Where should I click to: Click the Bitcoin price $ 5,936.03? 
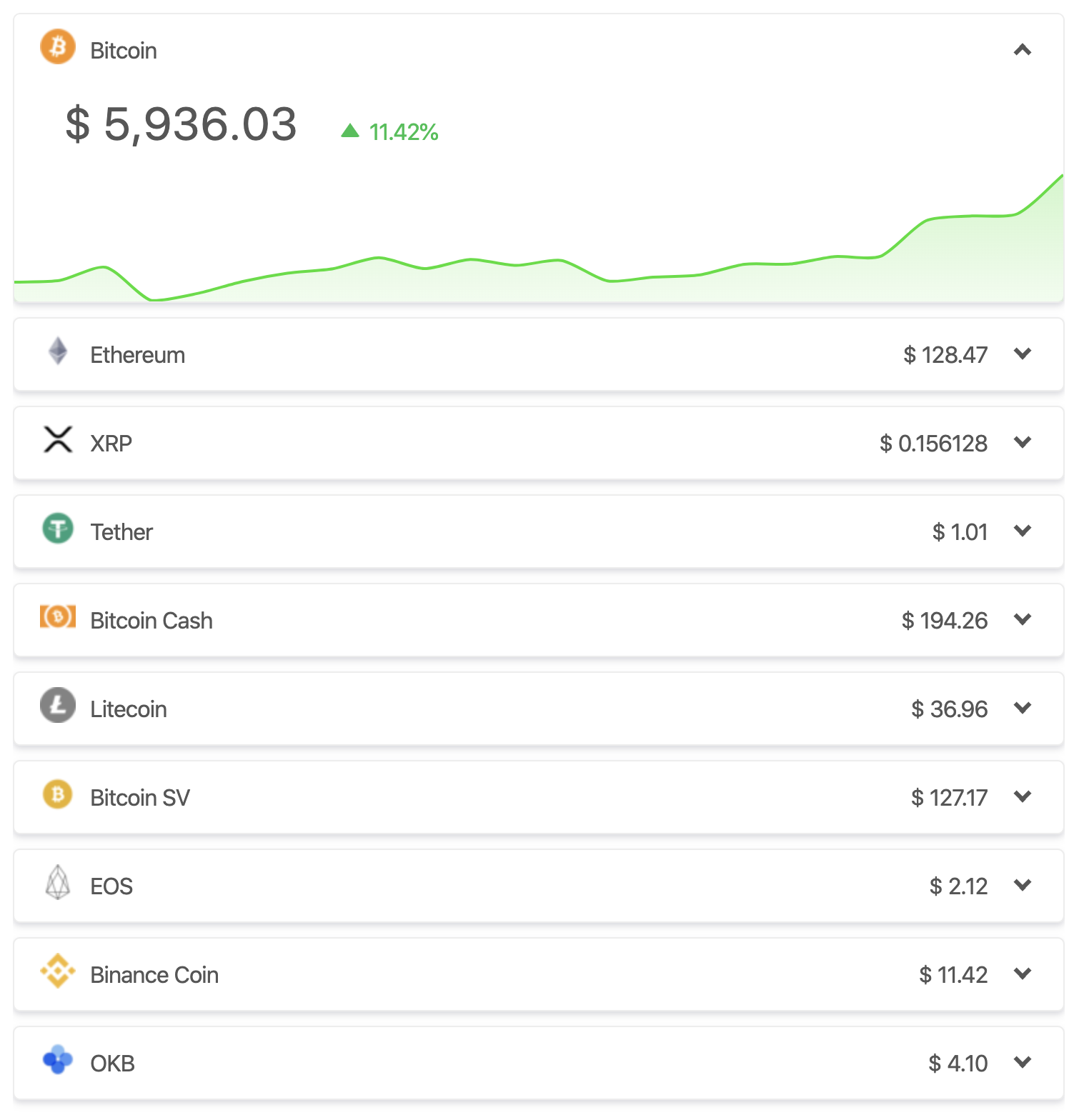181,124
